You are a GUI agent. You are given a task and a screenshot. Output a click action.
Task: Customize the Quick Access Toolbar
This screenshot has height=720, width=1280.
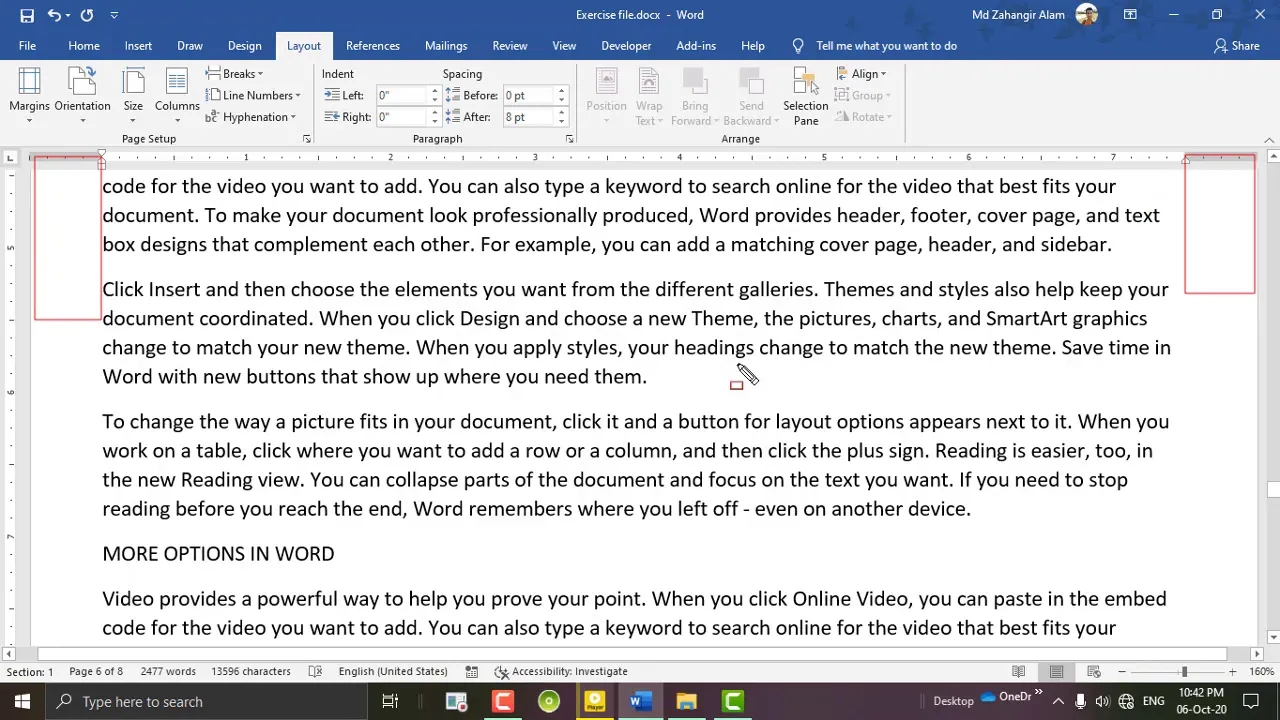pyautogui.click(x=114, y=15)
